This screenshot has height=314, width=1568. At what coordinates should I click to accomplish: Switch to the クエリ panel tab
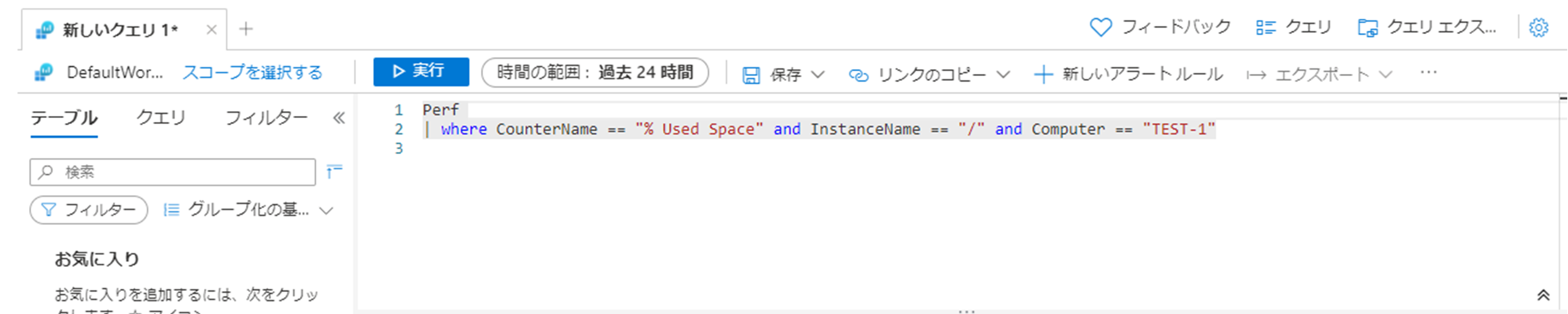(161, 117)
